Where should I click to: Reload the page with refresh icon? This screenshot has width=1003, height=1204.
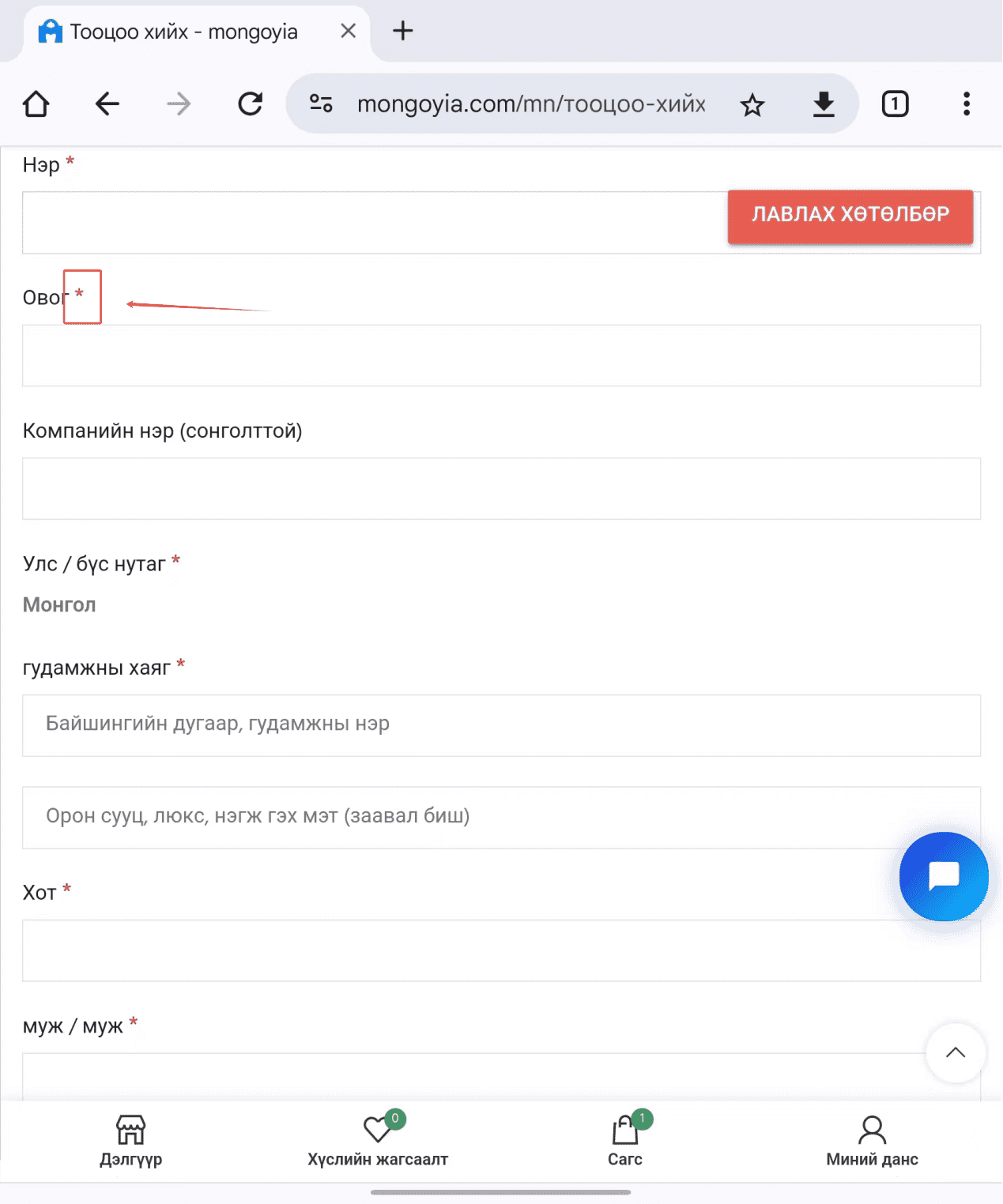click(x=251, y=103)
